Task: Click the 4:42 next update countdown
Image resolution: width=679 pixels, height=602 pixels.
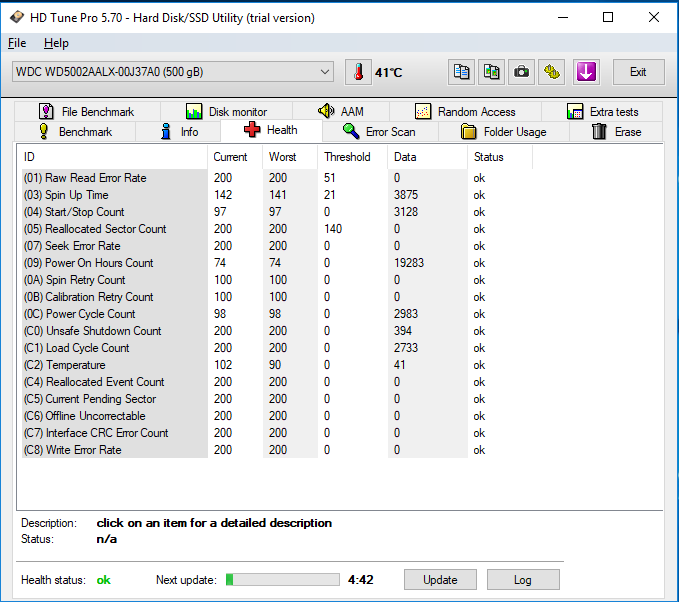Action: click(360, 579)
